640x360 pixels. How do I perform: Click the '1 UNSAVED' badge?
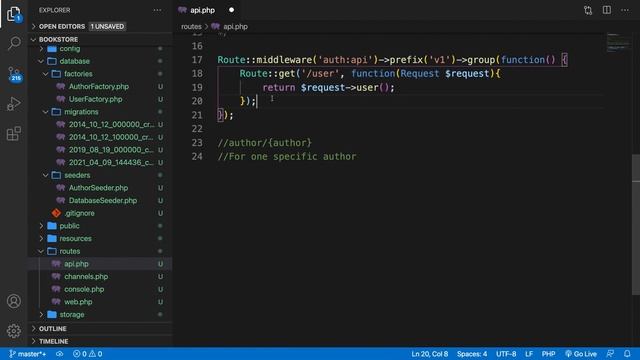click(x=107, y=27)
